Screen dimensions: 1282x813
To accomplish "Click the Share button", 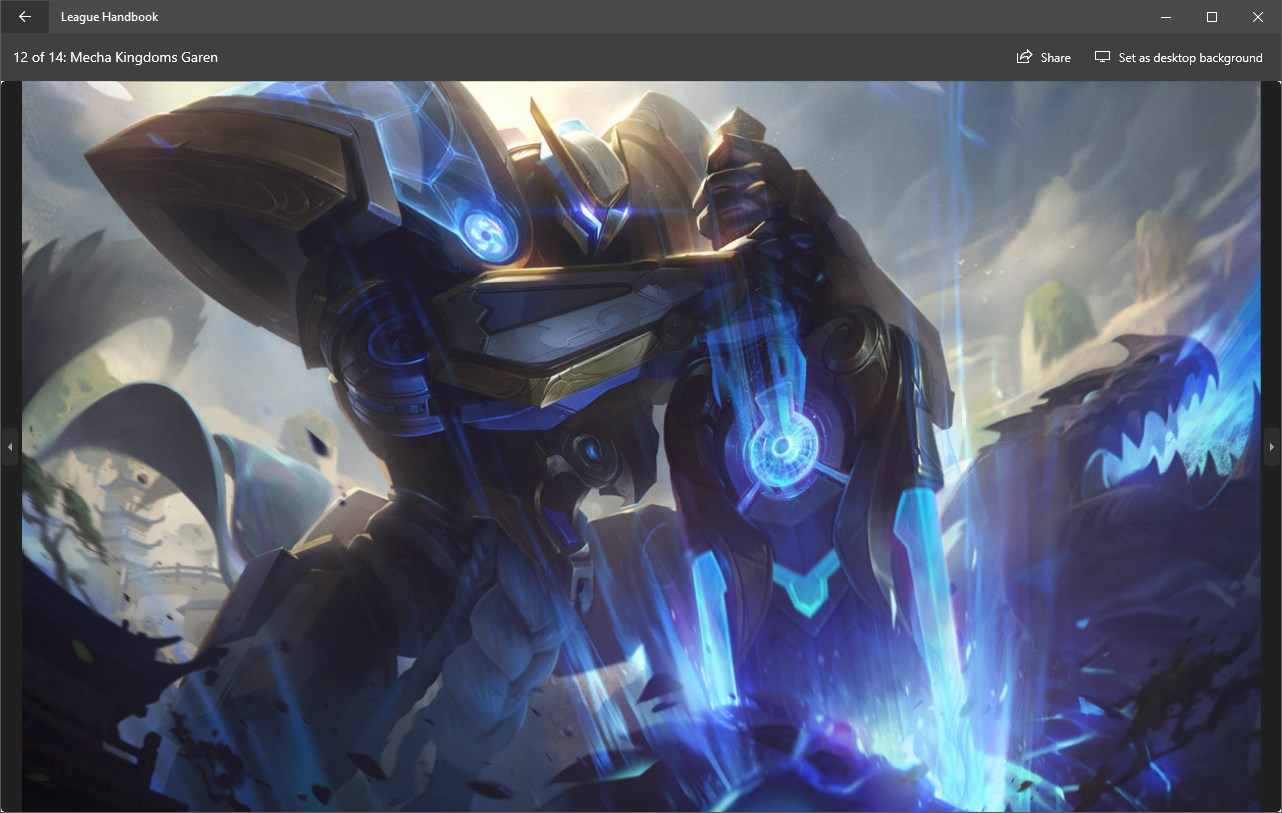I will pos(1043,58).
